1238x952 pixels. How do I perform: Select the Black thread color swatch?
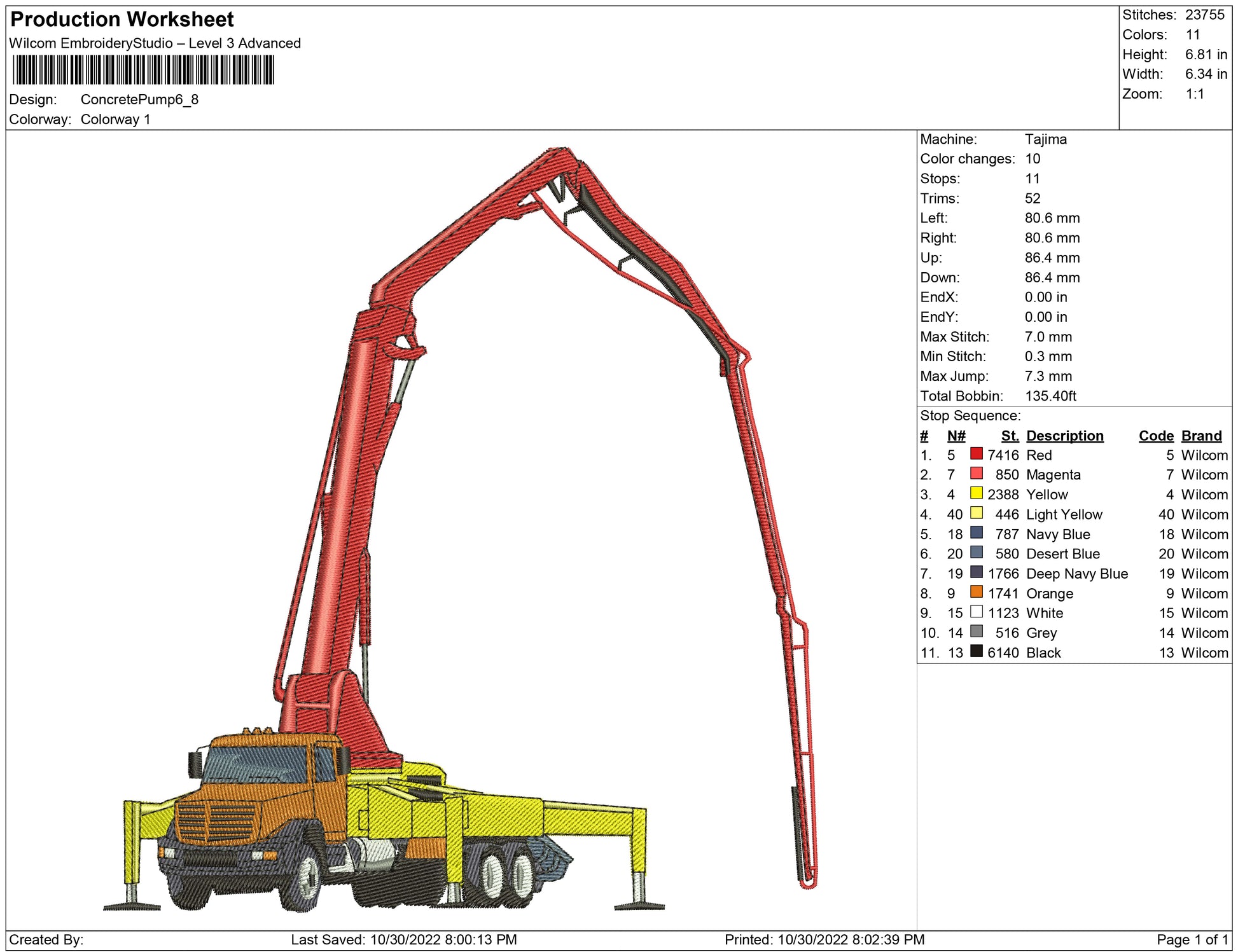coord(976,651)
